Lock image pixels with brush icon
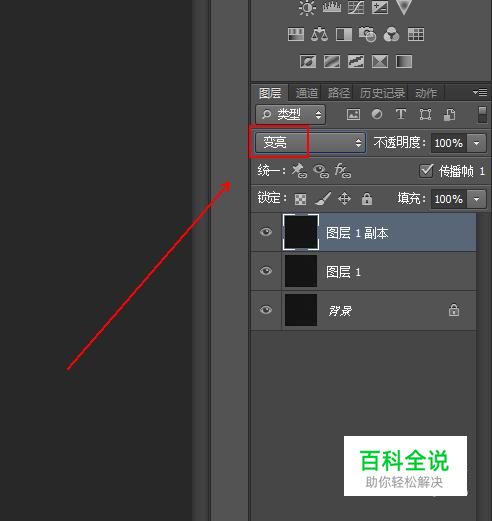The height and width of the screenshot is (521, 492). tap(323, 199)
